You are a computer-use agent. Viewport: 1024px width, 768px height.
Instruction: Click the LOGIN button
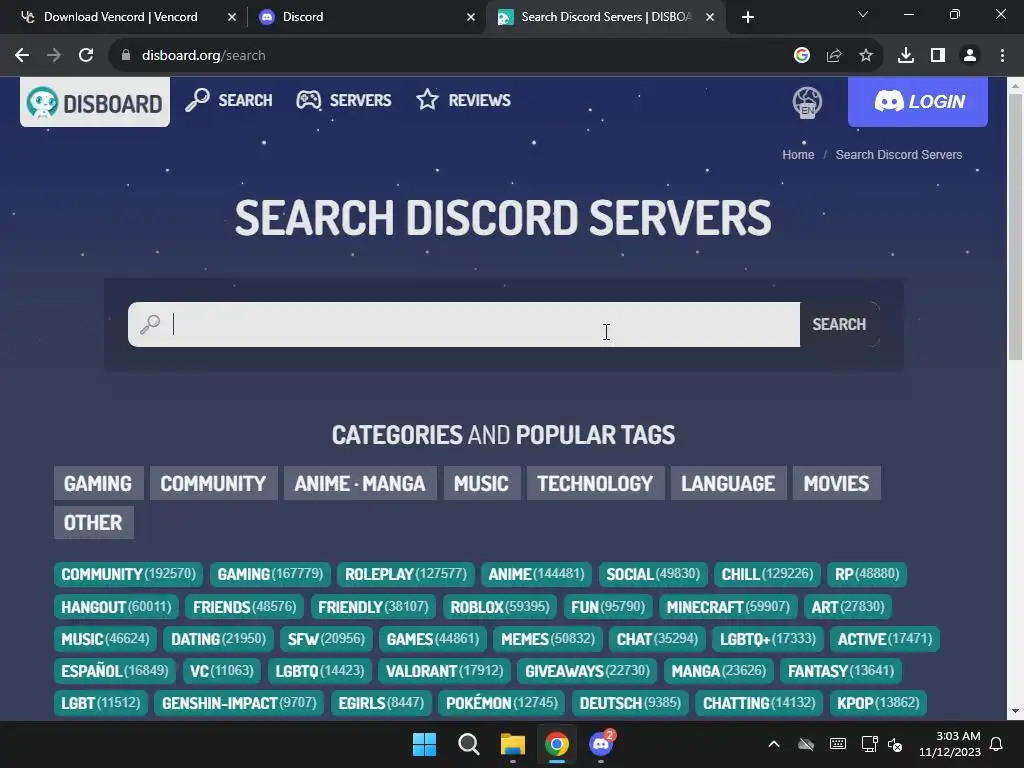tap(918, 102)
